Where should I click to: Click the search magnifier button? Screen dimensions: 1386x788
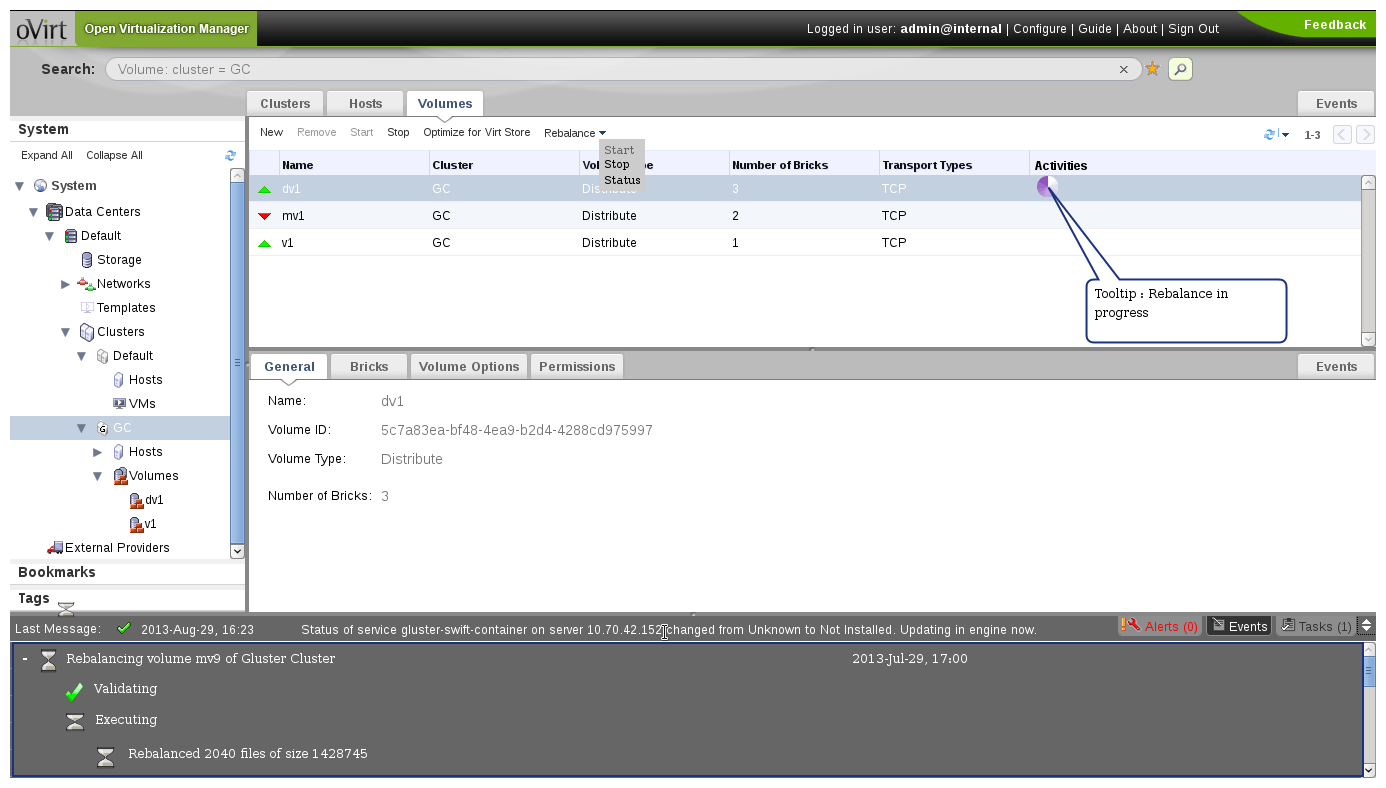[1180, 69]
